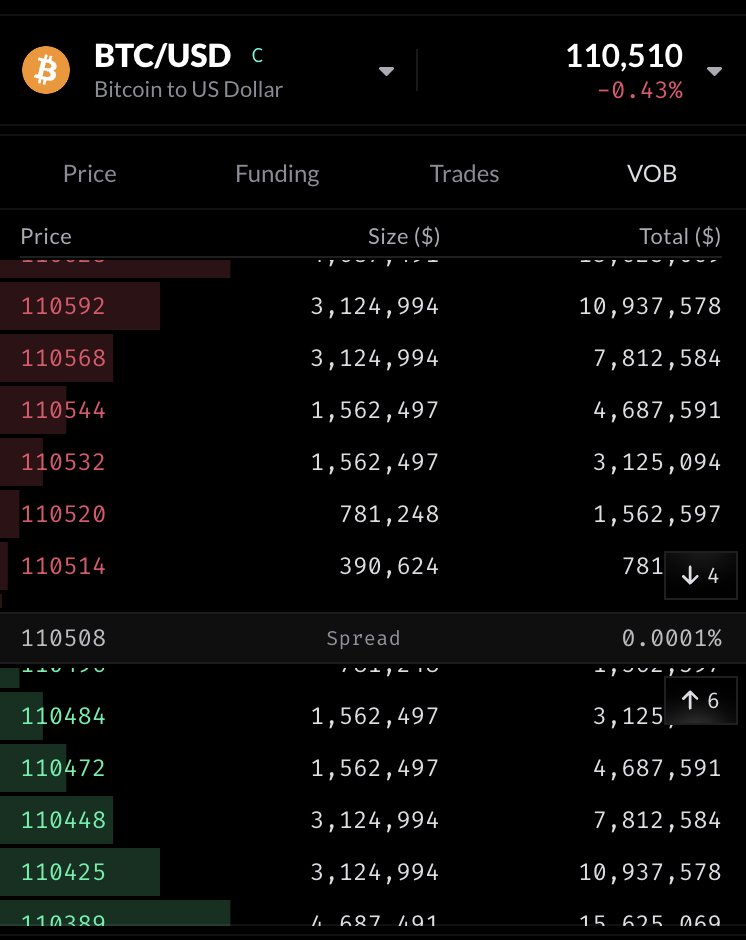This screenshot has width=746, height=940.
Task: Click total 7,812,584 in the 110568 row
Action: click(x=657, y=358)
